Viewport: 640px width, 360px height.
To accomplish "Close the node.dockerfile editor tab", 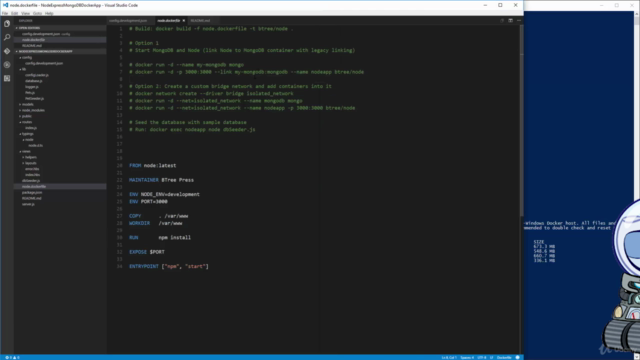I will 184,20.
